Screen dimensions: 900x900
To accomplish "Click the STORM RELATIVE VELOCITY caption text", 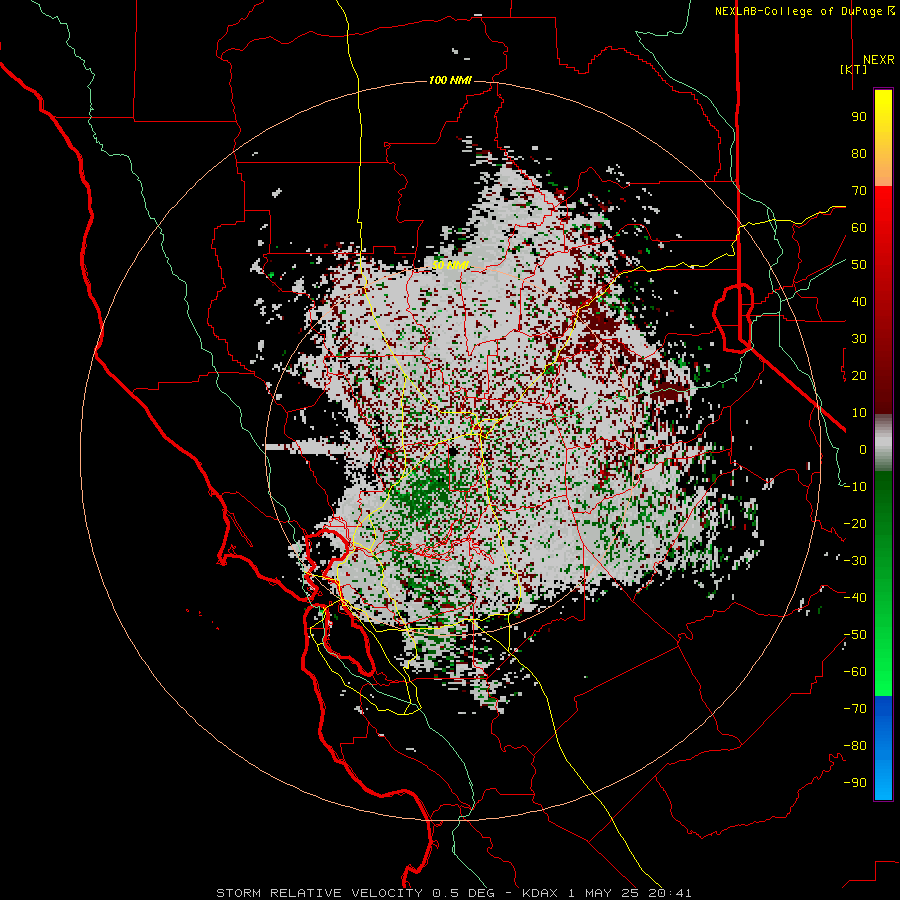I will pos(320,893).
